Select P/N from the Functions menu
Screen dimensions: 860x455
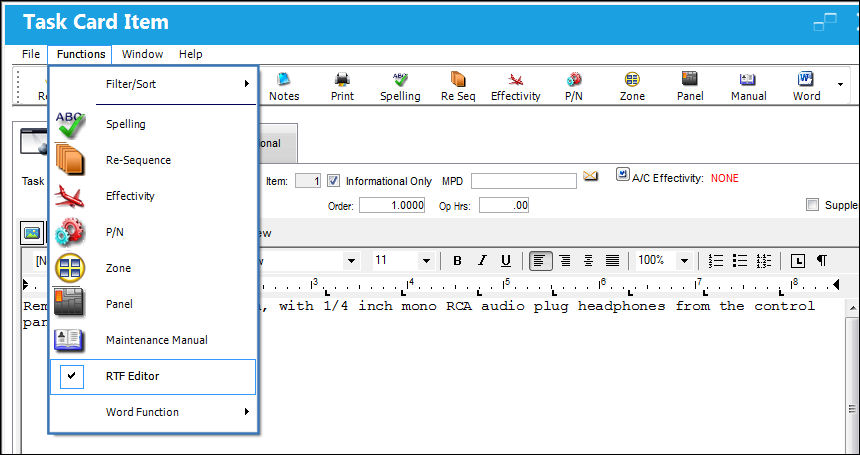pyautogui.click(x=153, y=232)
